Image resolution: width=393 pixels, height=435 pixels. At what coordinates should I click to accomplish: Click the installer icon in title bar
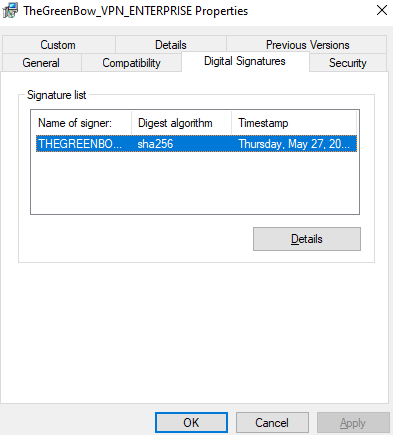coord(10,10)
